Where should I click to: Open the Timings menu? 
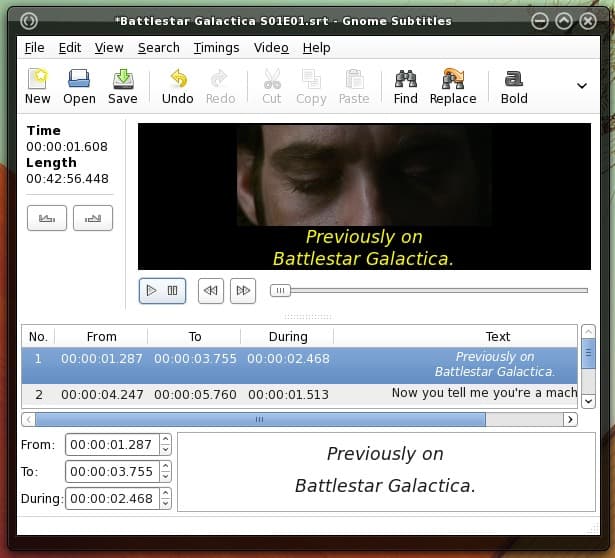point(216,48)
